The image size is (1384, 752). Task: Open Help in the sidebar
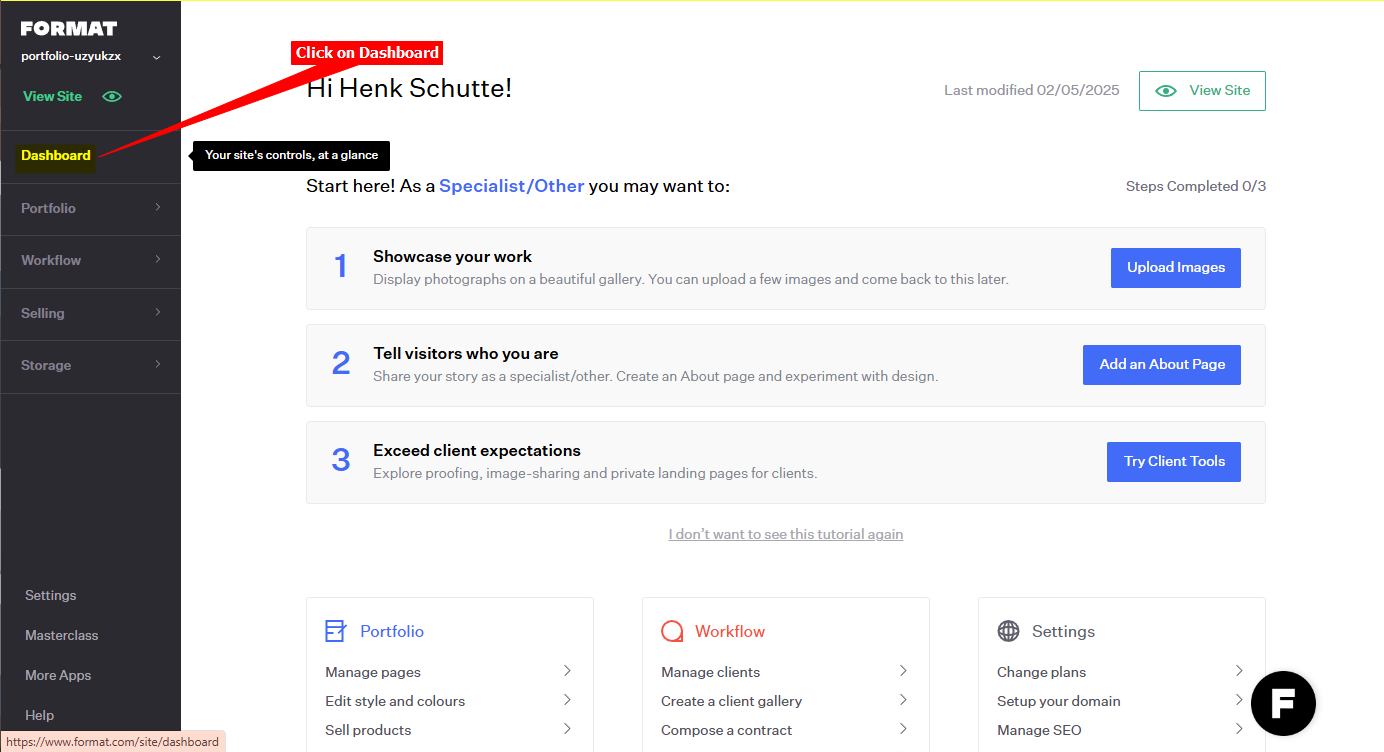pyautogui.click(x=40, y=715)
